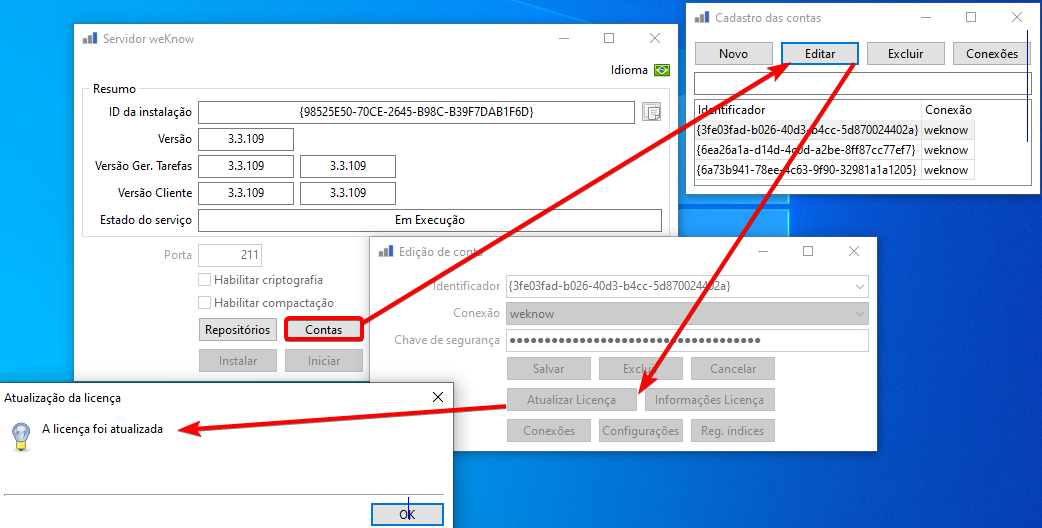Click the Servidor weKnow title bar logo
This screenshot has height=528, width=1042.
90,39
